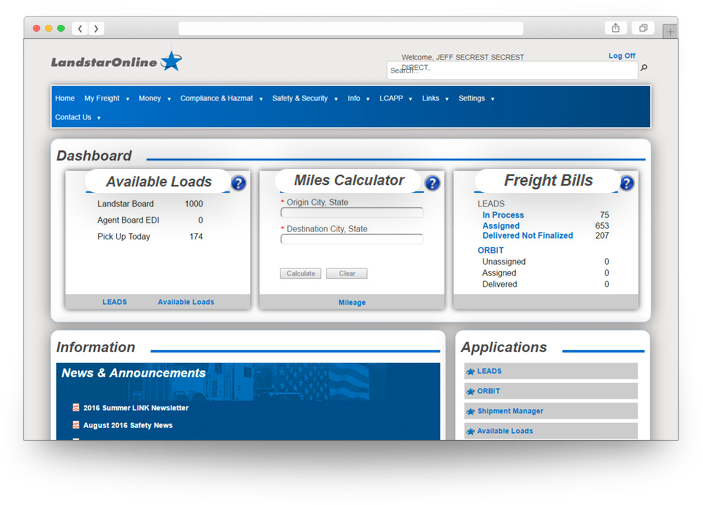Viewport: 703px width, 505px height.
Task: Click the search magnifier icon
Action: pyautogui.click(x=644, y=68)
